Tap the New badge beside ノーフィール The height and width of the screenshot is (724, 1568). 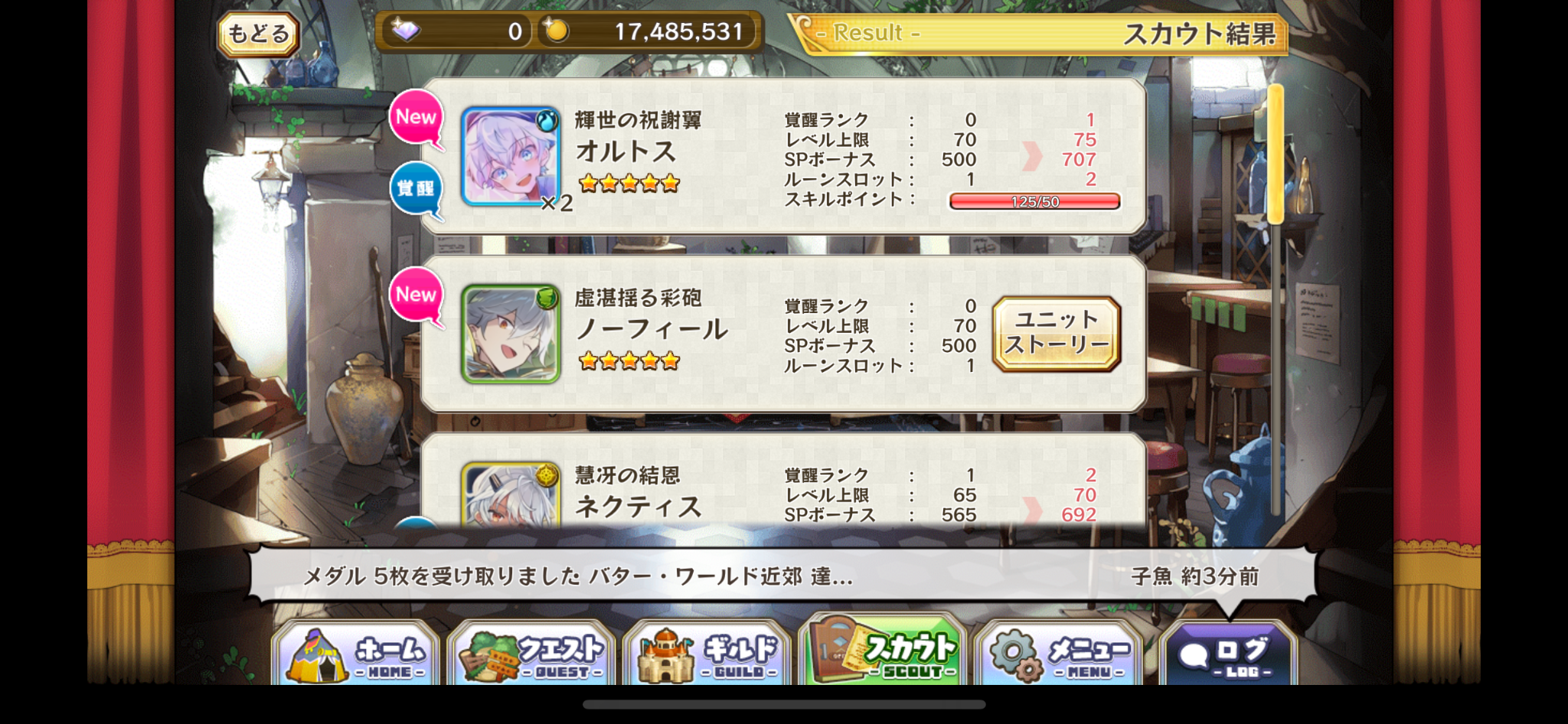tap(416, 296)
